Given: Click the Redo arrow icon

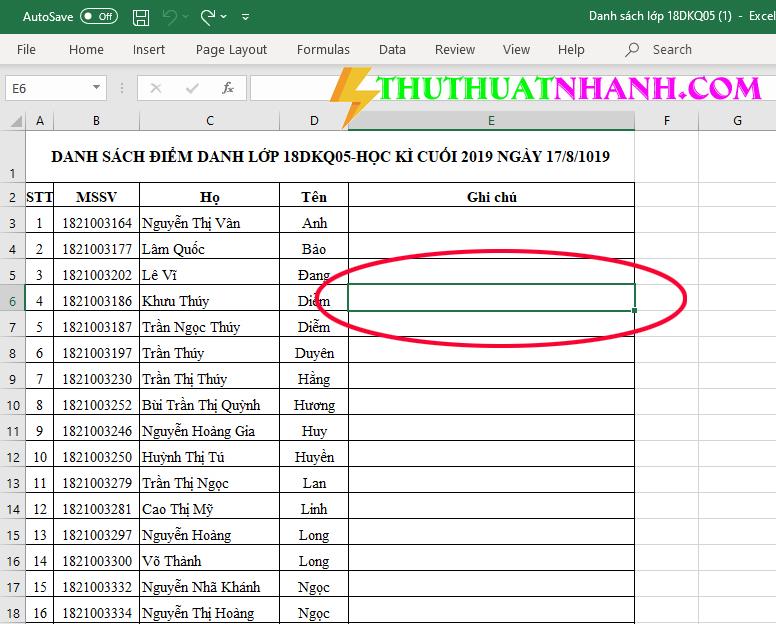Looking at the screenshot, I should point(208,17).
